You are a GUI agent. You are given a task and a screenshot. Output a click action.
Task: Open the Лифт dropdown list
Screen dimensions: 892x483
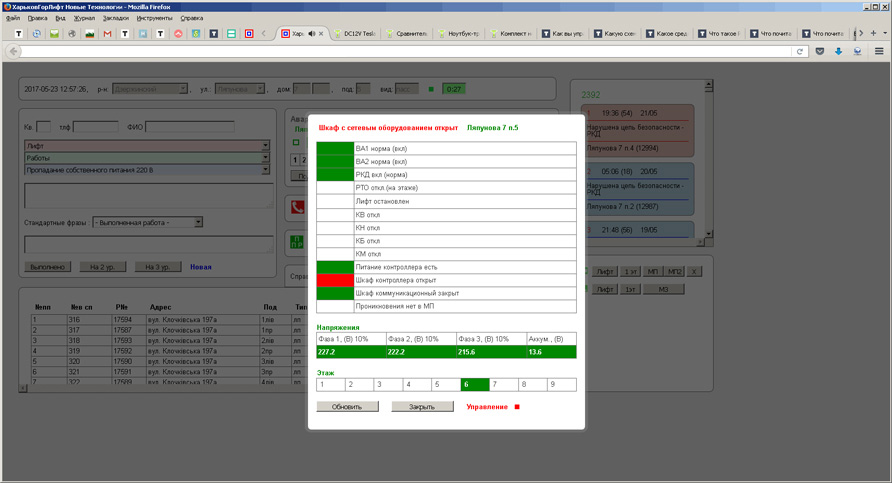point(265,146)
